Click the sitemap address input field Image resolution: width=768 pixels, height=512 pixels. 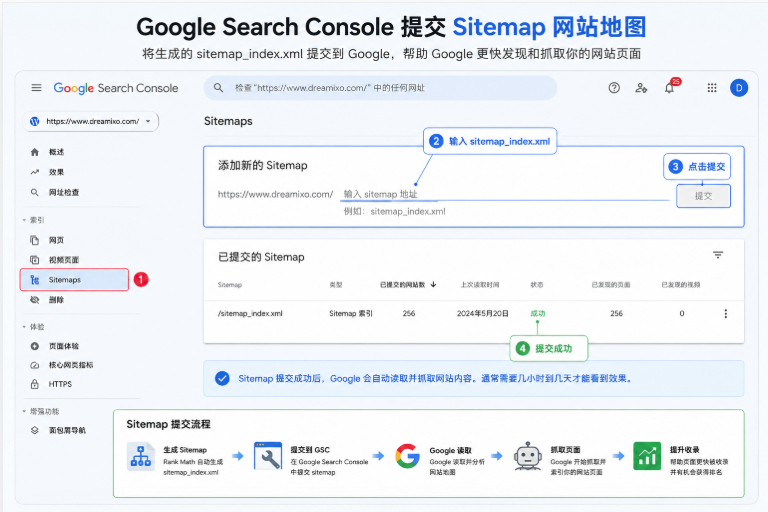coord(505,195)
